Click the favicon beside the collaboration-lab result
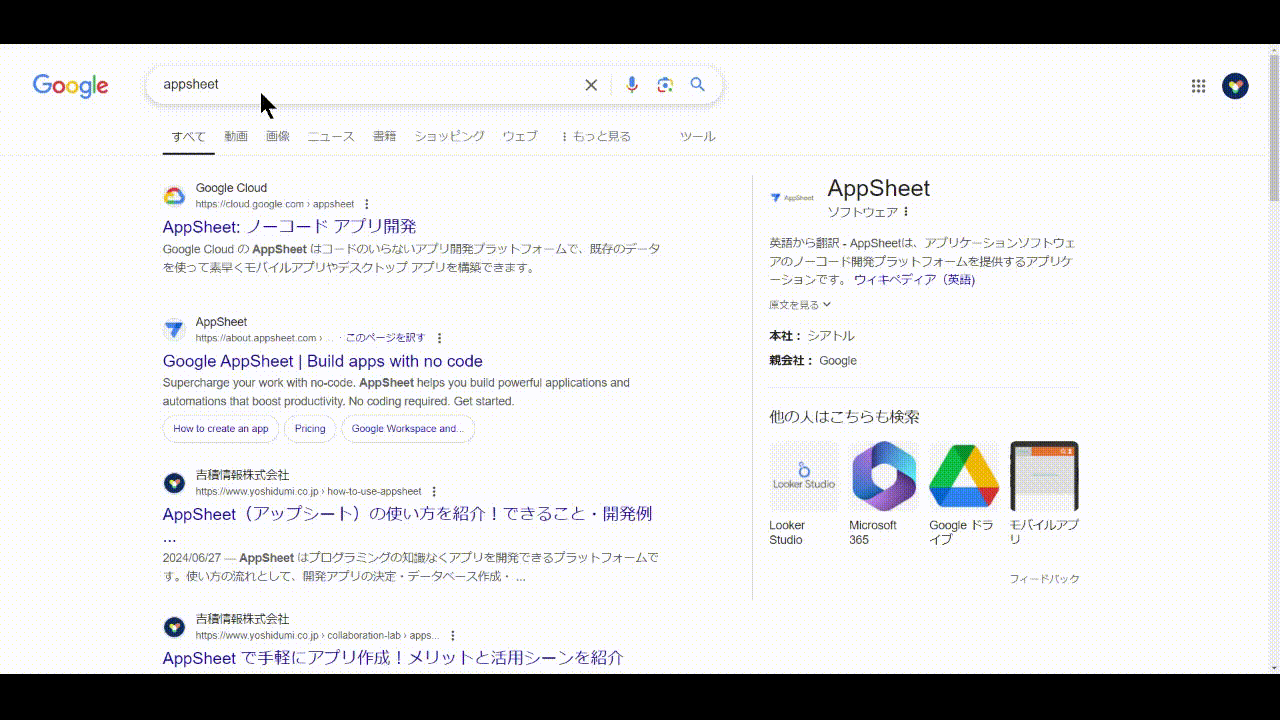This screenshot has width=1280, height=720. [x=174, y=627]
